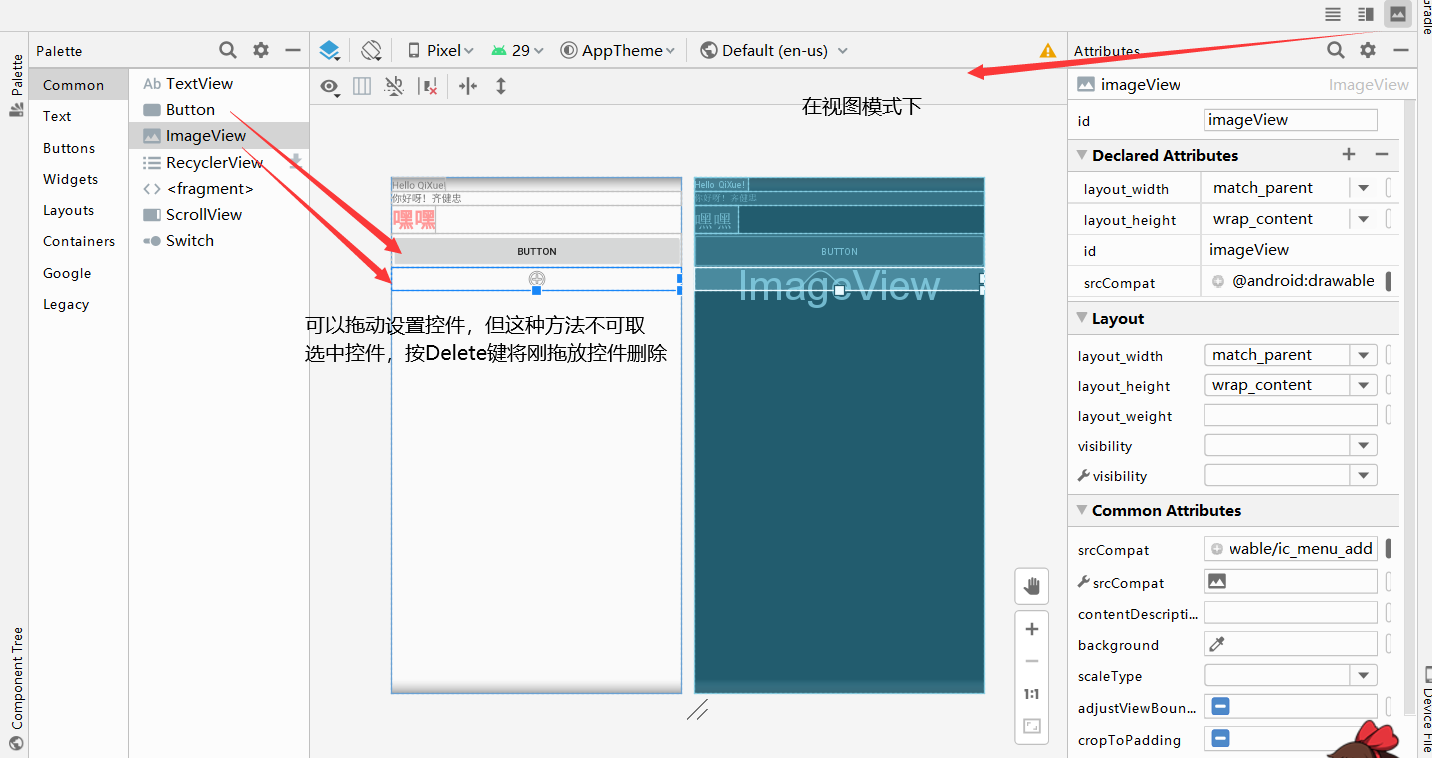Open the Default (en-us) locale dropdown

[774, 50]
